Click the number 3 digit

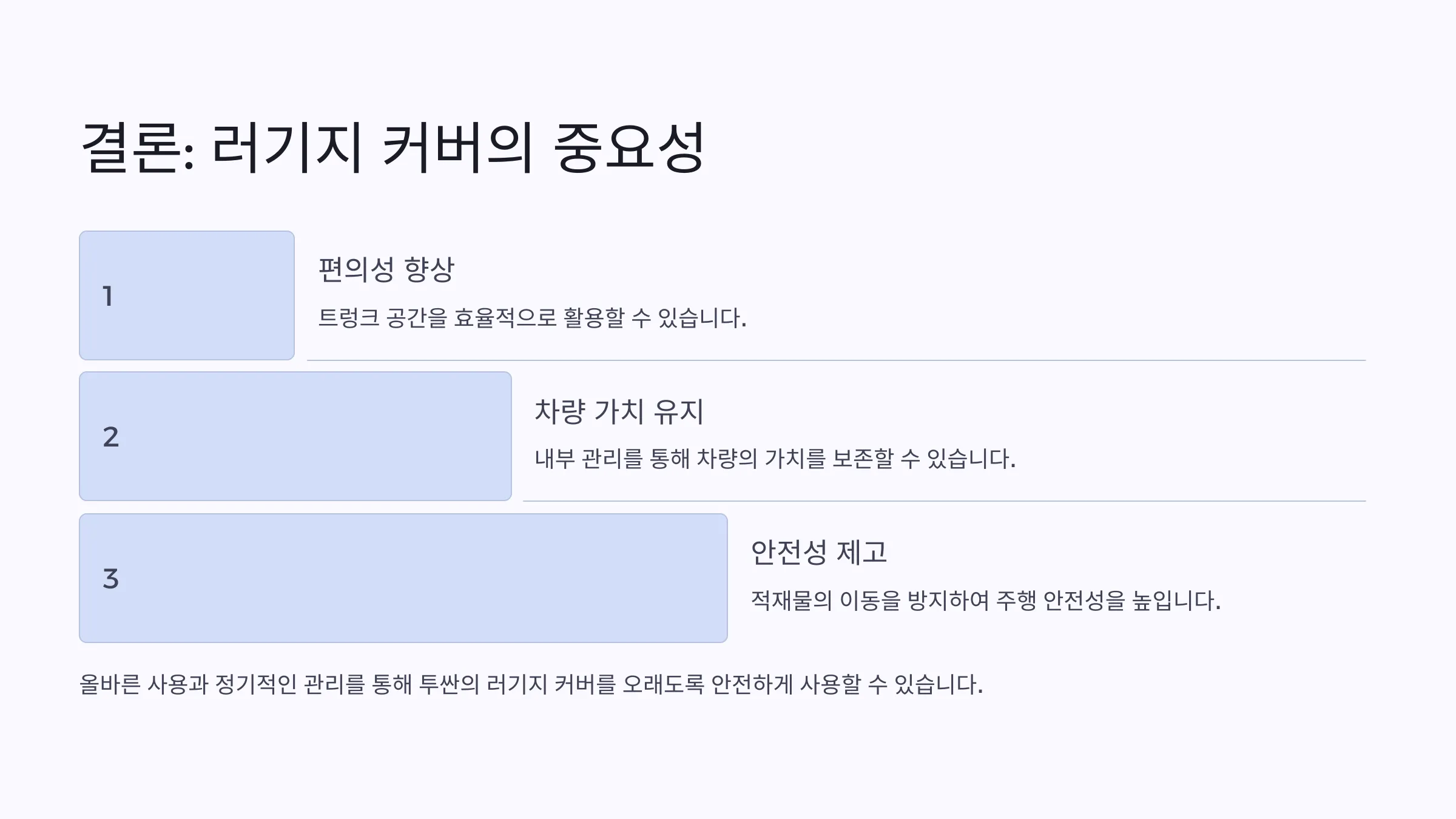(111, 579)
